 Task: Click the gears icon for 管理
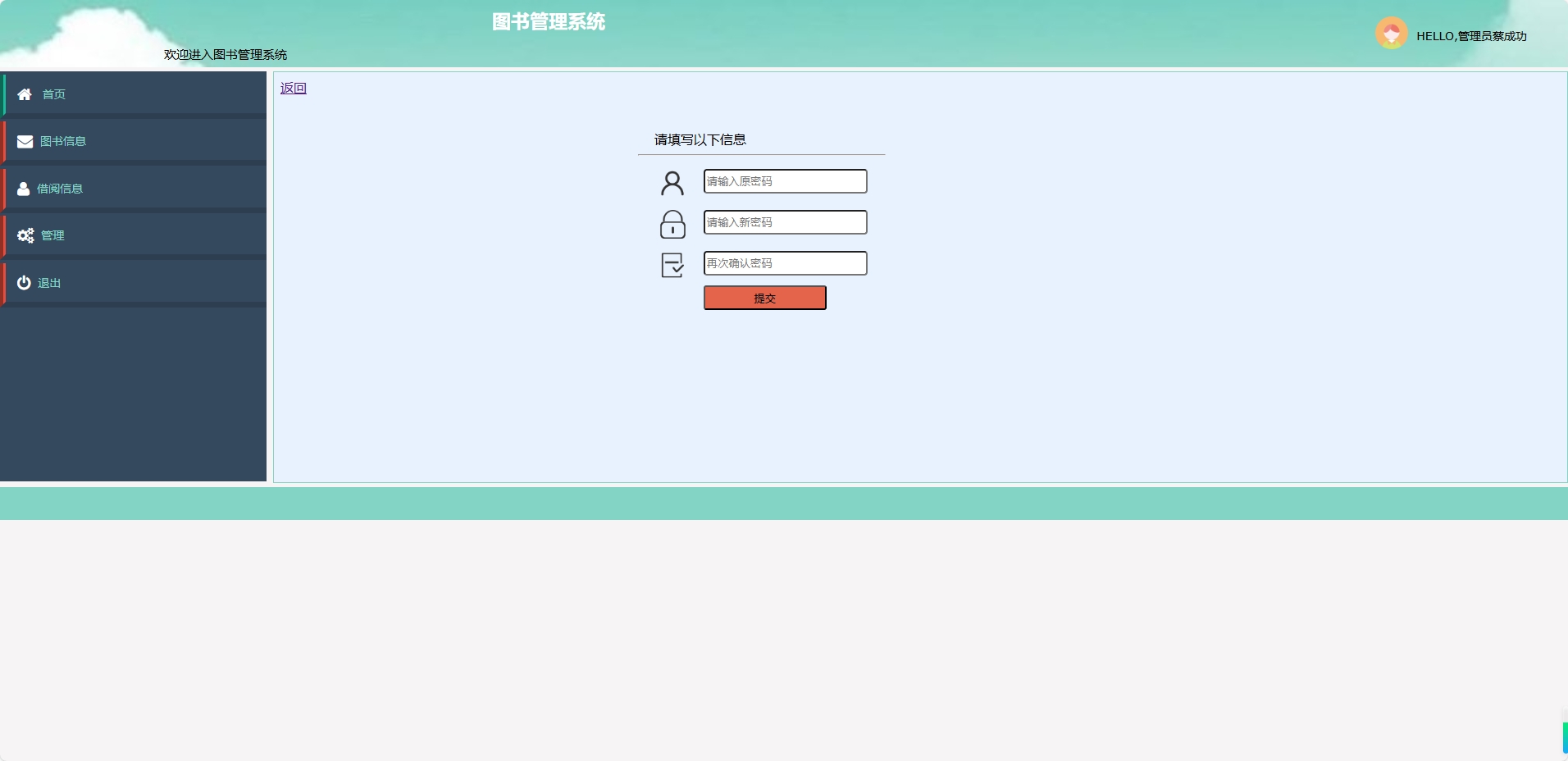[x=24, y=235]
